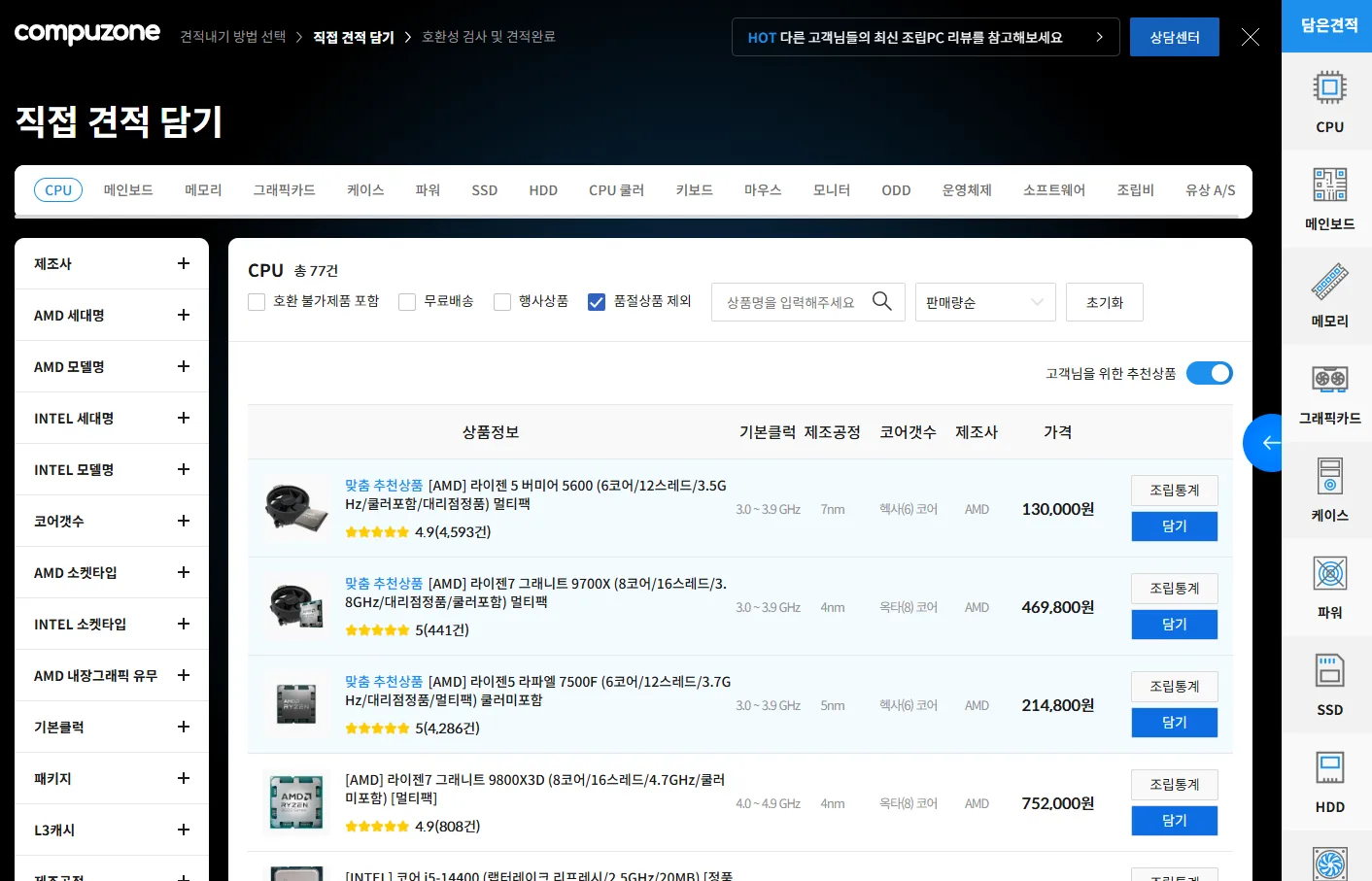The image size is (1372, 881).
Task: Select the SSD icon on the right
Action: click(1328, 683)
